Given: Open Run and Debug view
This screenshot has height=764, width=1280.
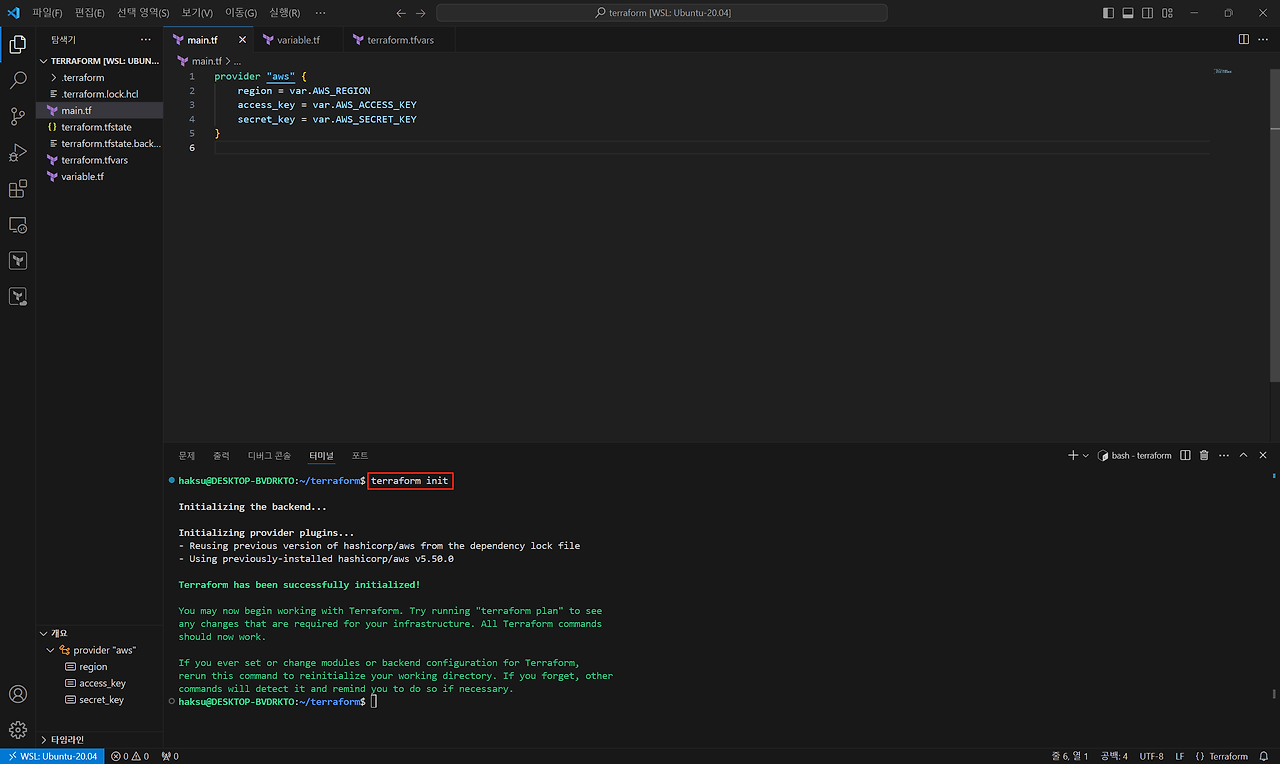Looking at the screenshot, I should click(17, 153).
